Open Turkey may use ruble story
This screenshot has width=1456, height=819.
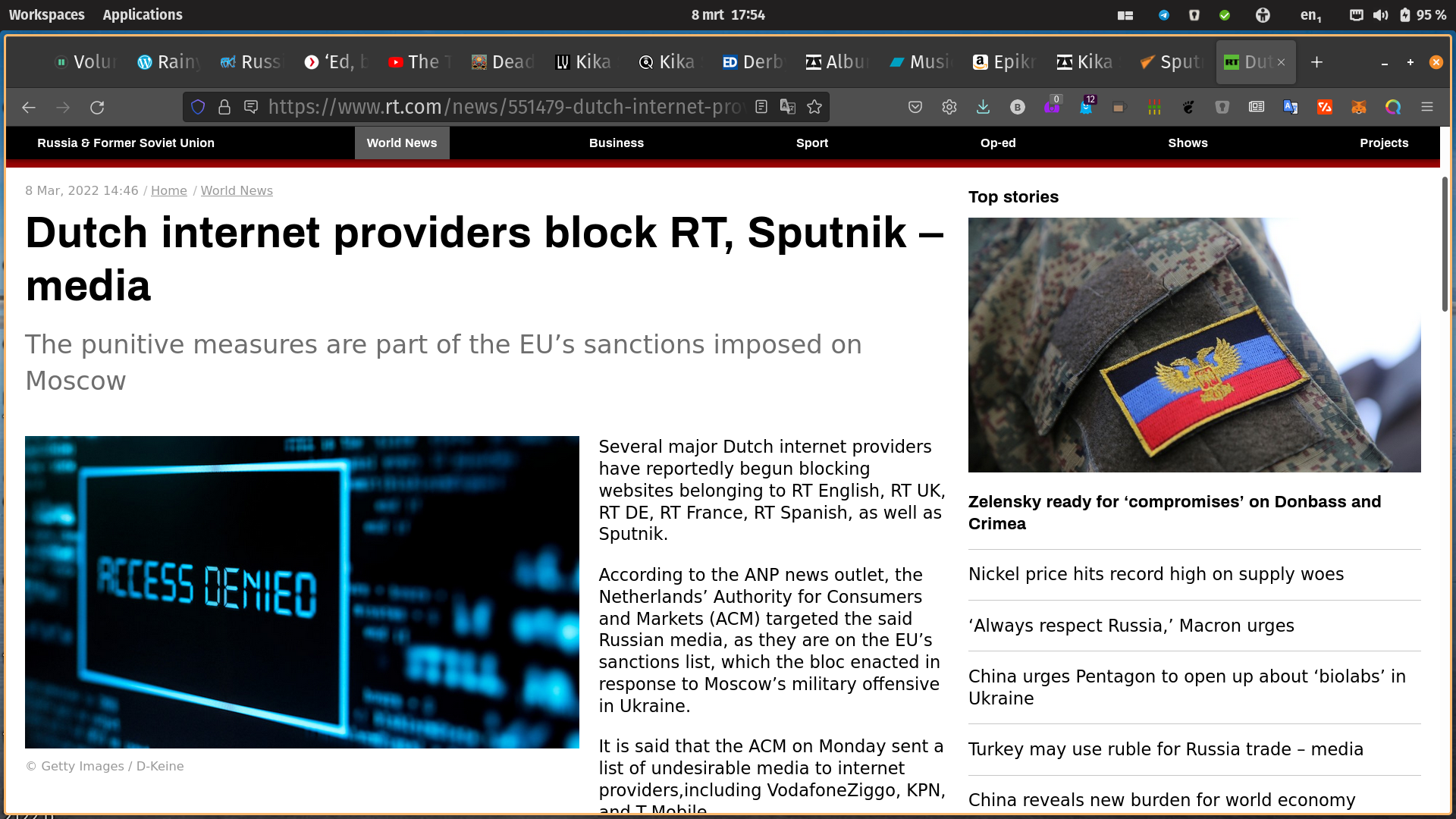pos(1166,749)
